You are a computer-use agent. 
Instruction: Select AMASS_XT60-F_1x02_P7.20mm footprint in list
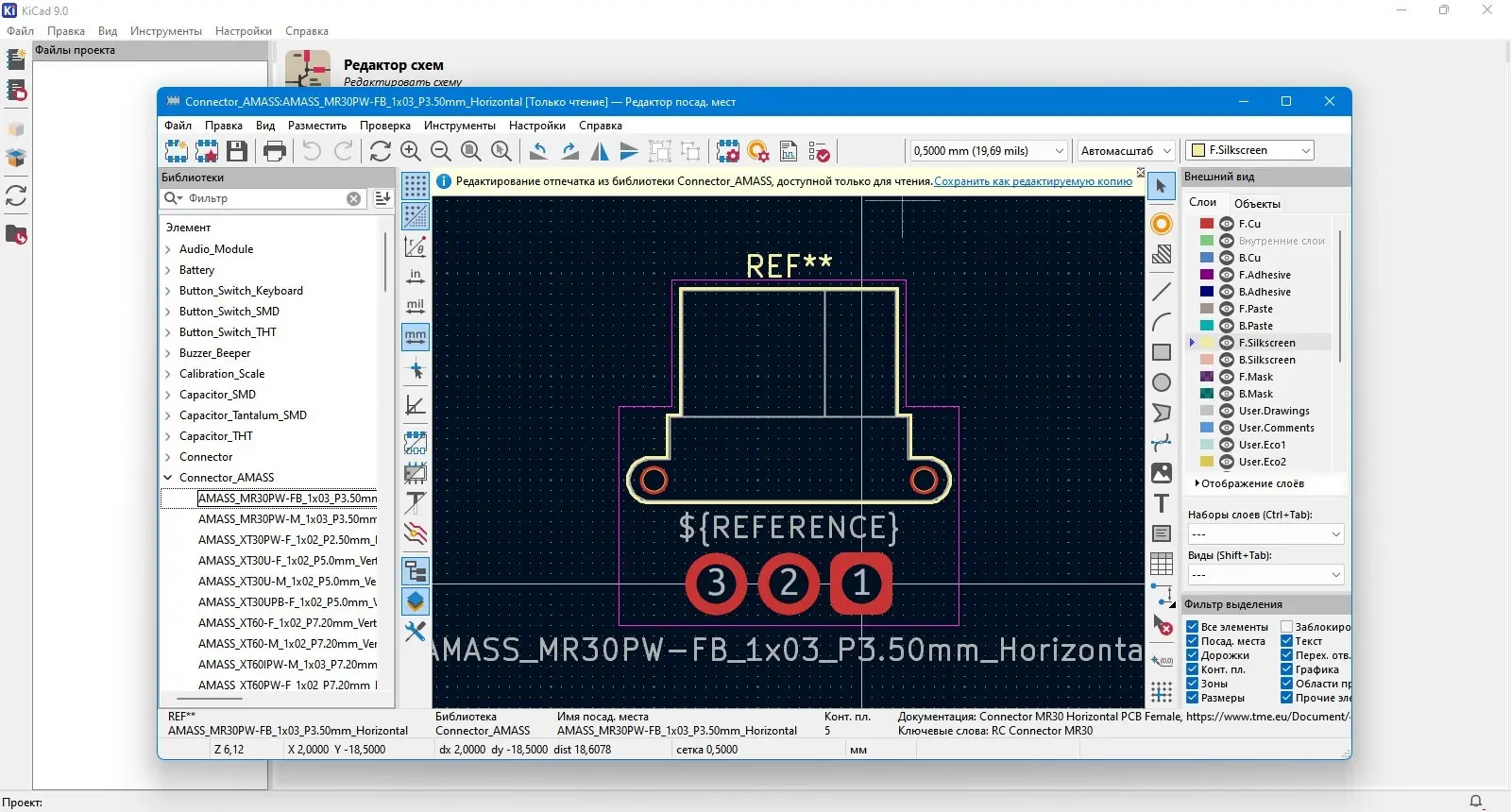pos(287,623)
